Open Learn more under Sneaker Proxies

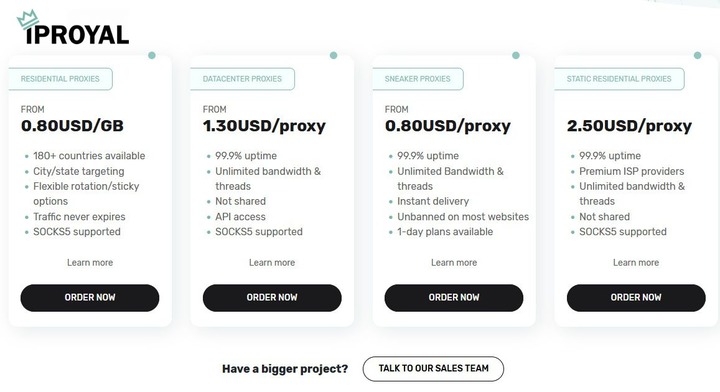454,263
